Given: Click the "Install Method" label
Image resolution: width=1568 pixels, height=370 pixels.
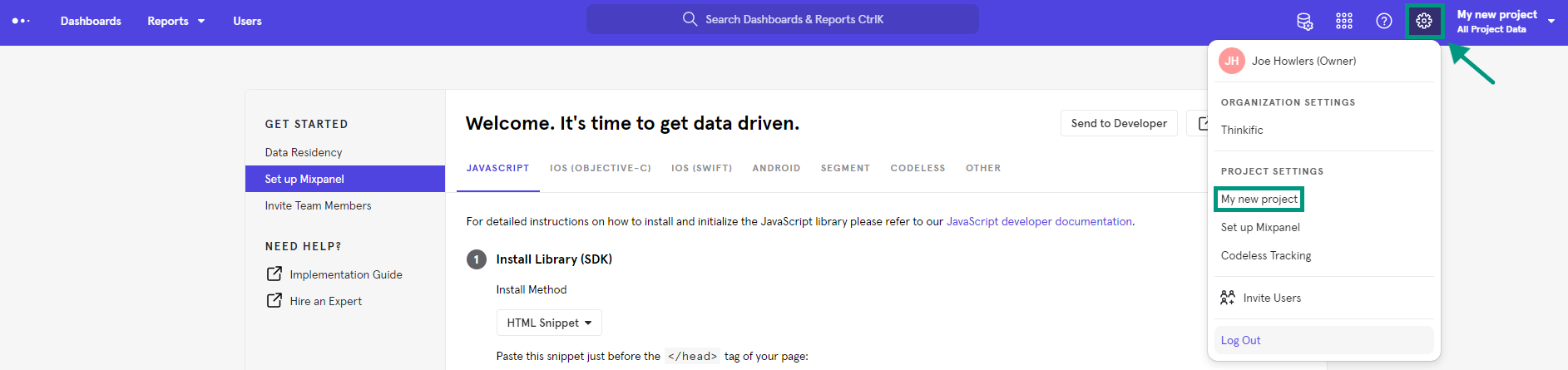Looking at the screenshot, I should pyautogui.click(x=532, y=289).
